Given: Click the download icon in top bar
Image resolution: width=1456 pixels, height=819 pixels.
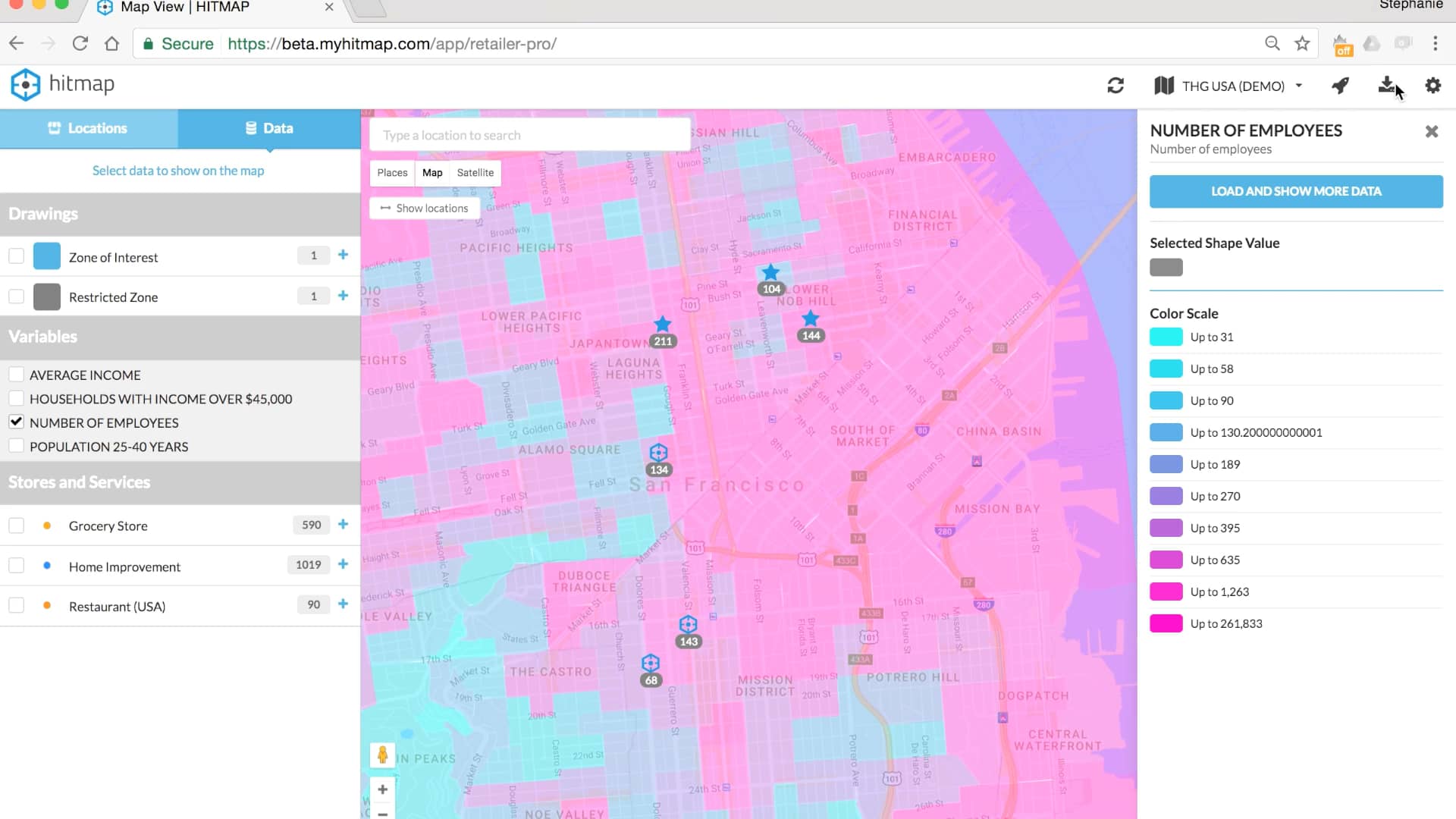Looking at the screenshot, I should point(1386,85).
